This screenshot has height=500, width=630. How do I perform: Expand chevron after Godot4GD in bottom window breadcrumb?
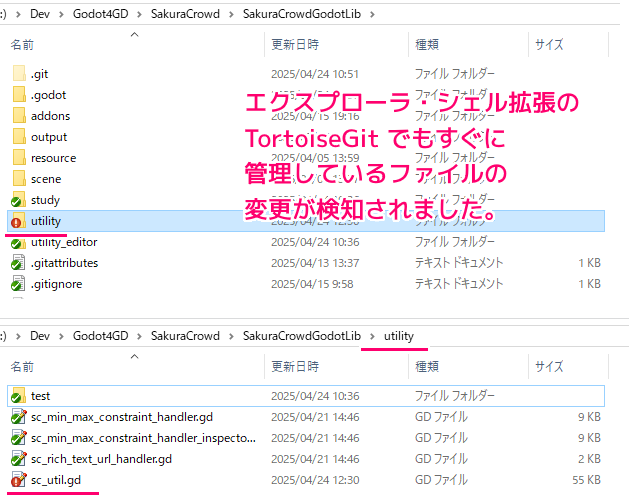point(139,336)
